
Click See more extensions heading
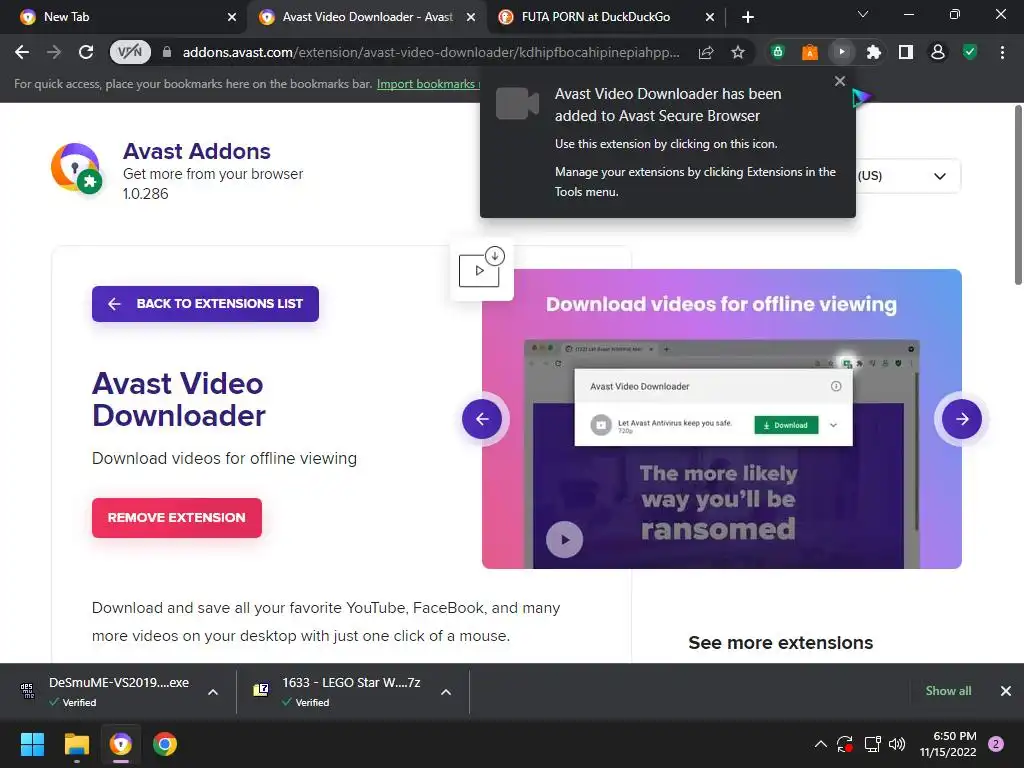780,643
